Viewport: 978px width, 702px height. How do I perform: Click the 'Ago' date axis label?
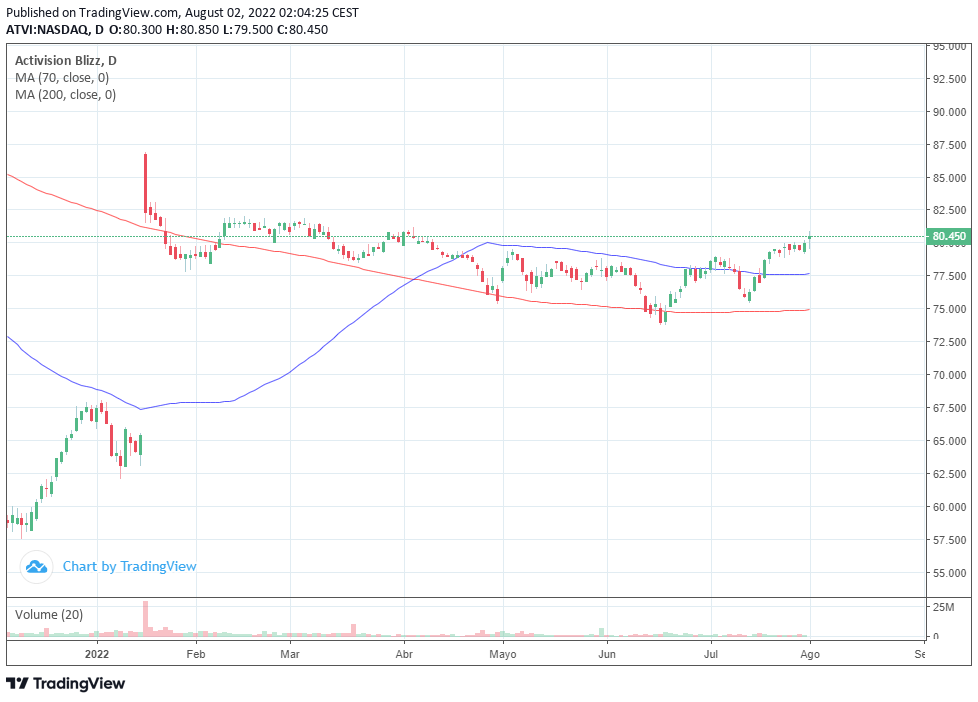coord(810,654)
